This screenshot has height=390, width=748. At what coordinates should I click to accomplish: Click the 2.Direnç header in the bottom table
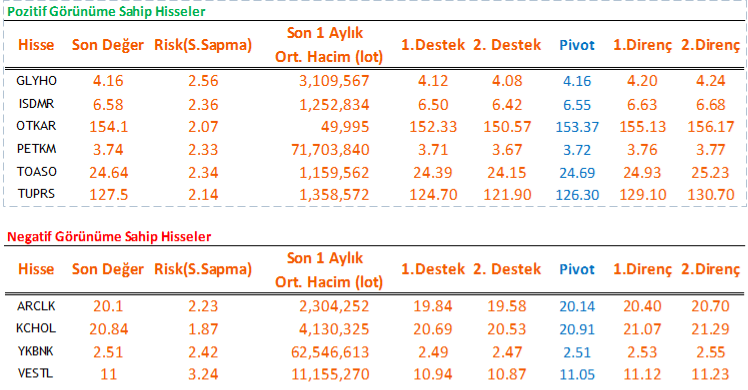[x=710, y=269]
